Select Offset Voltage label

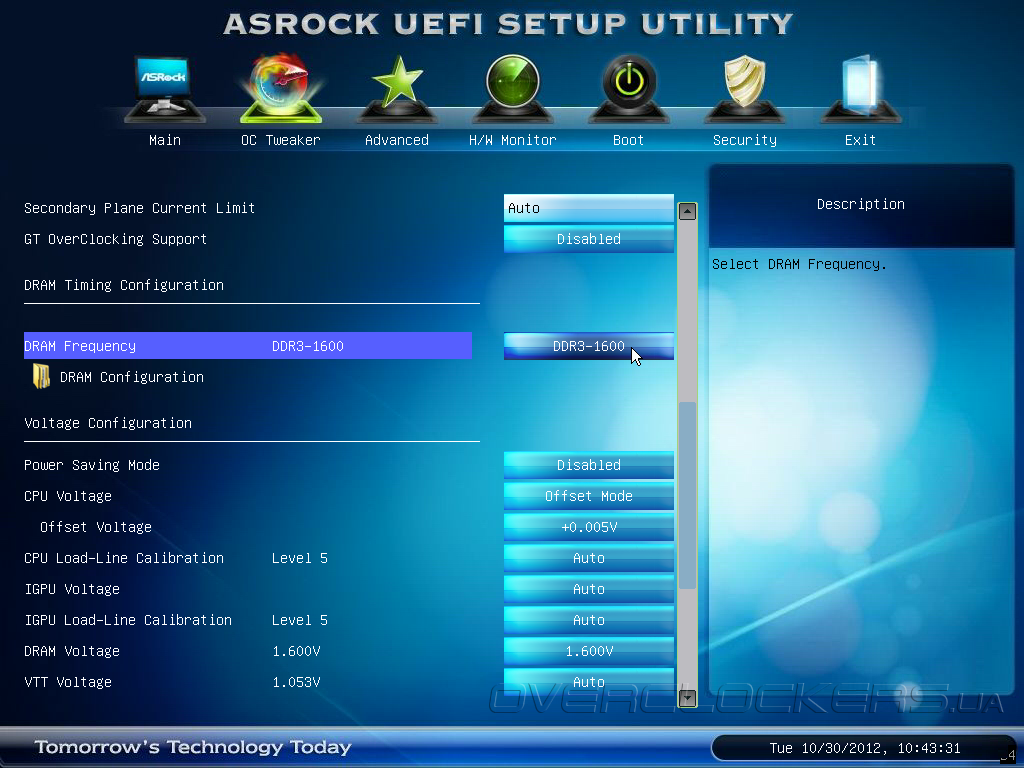coord(95,527)
